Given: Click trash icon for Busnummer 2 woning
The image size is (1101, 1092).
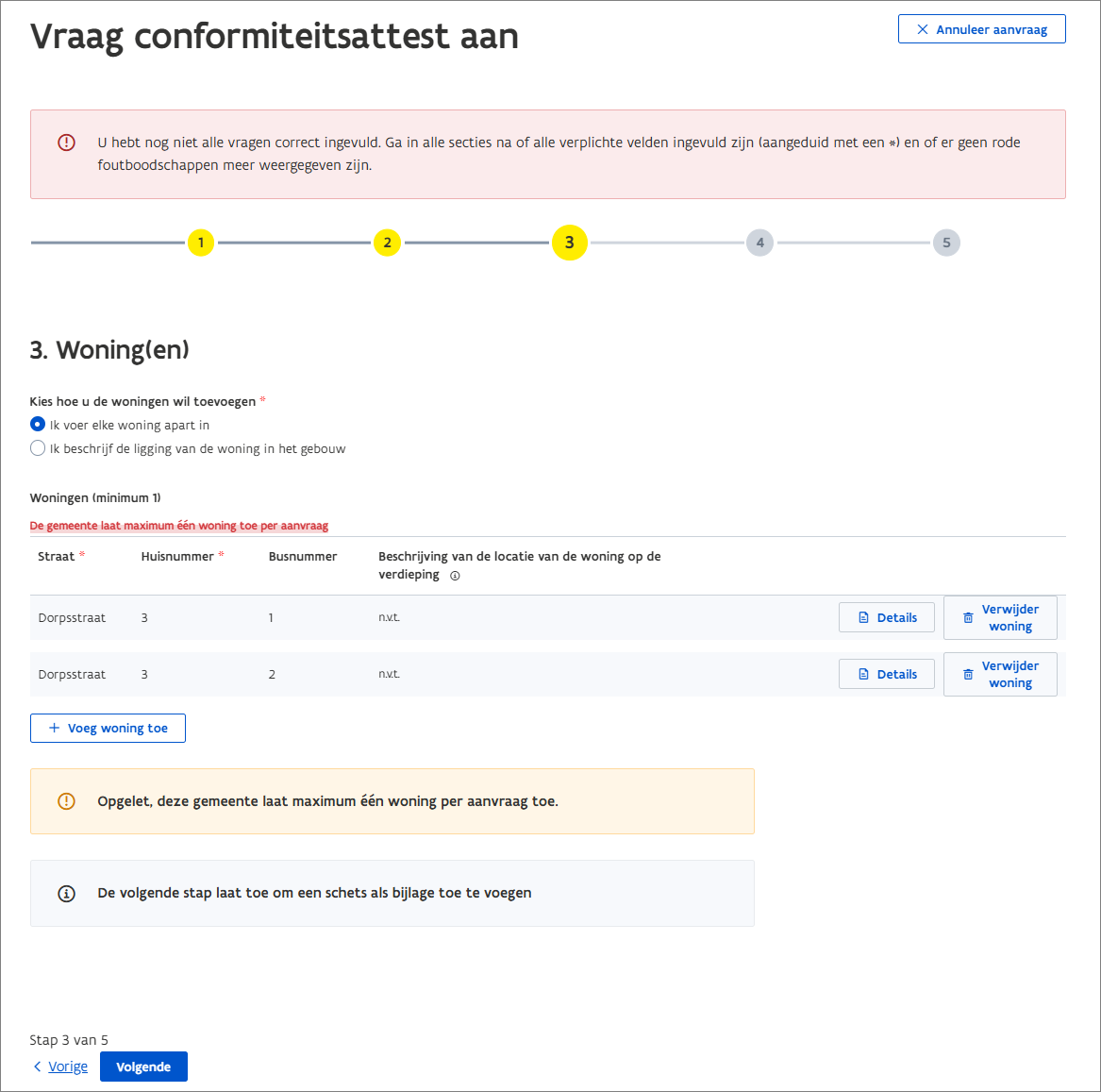Looking at the screenshot, I should [968, 675].
